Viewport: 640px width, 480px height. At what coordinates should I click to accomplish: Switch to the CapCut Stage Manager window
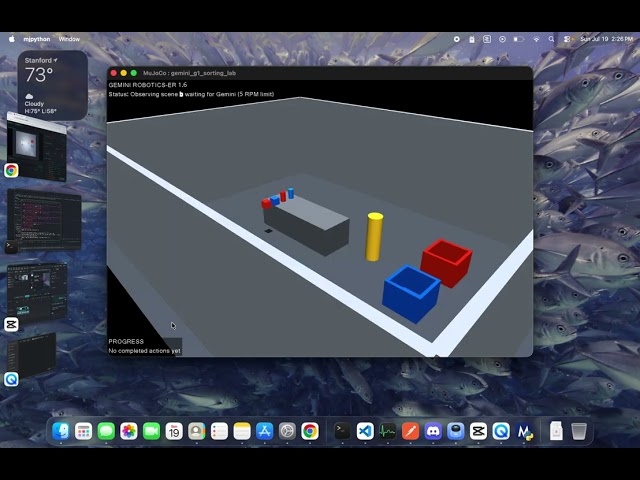point(37,292)
